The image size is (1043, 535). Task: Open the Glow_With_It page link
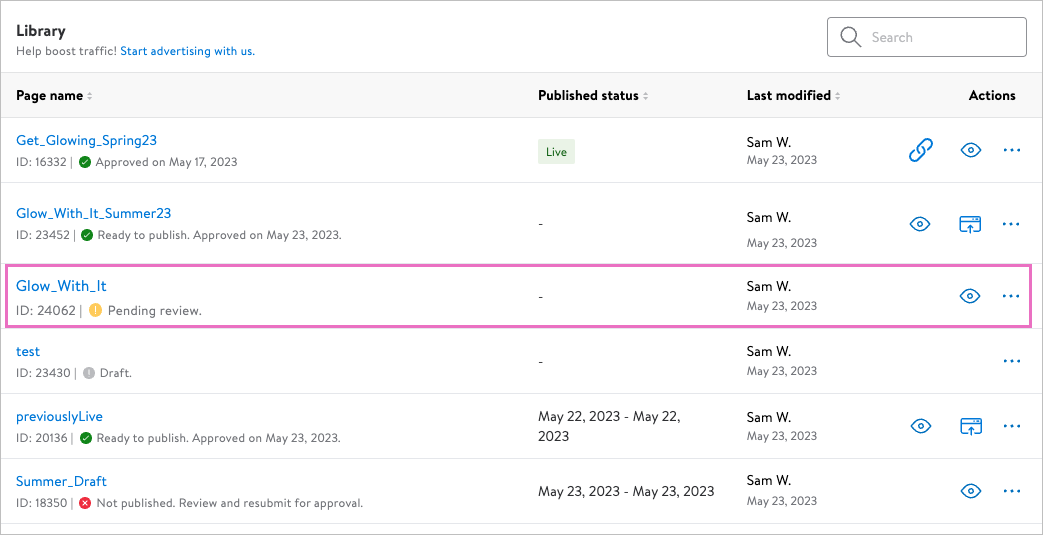click(61, 286)
